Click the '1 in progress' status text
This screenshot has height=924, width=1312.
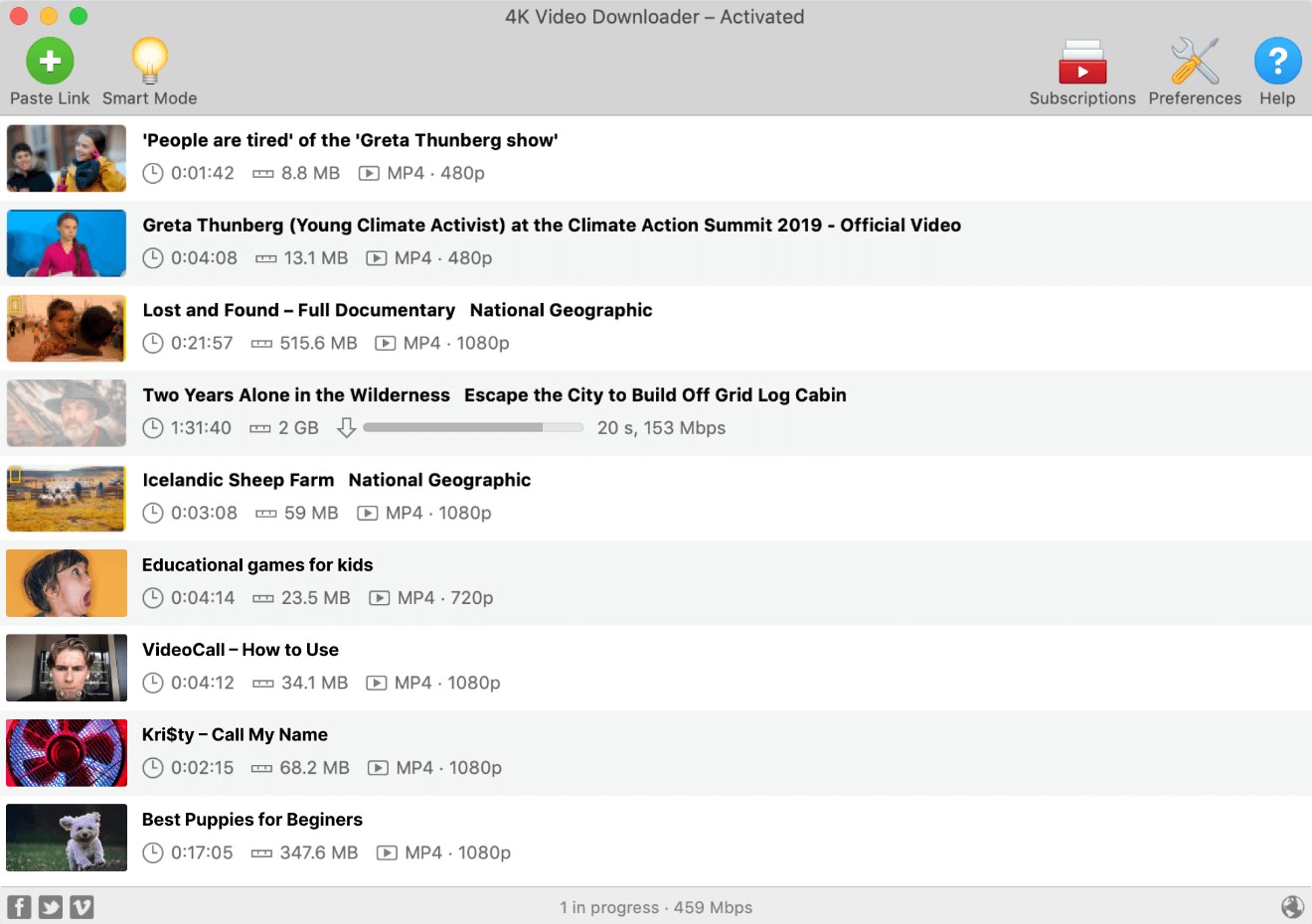(x=608, y=908)
